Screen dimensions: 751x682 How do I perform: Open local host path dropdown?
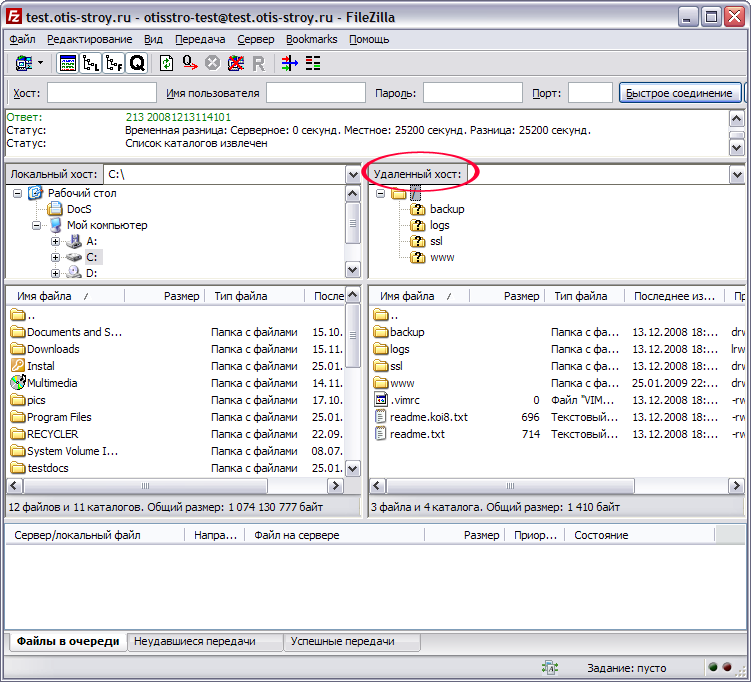tap(353, 174)
